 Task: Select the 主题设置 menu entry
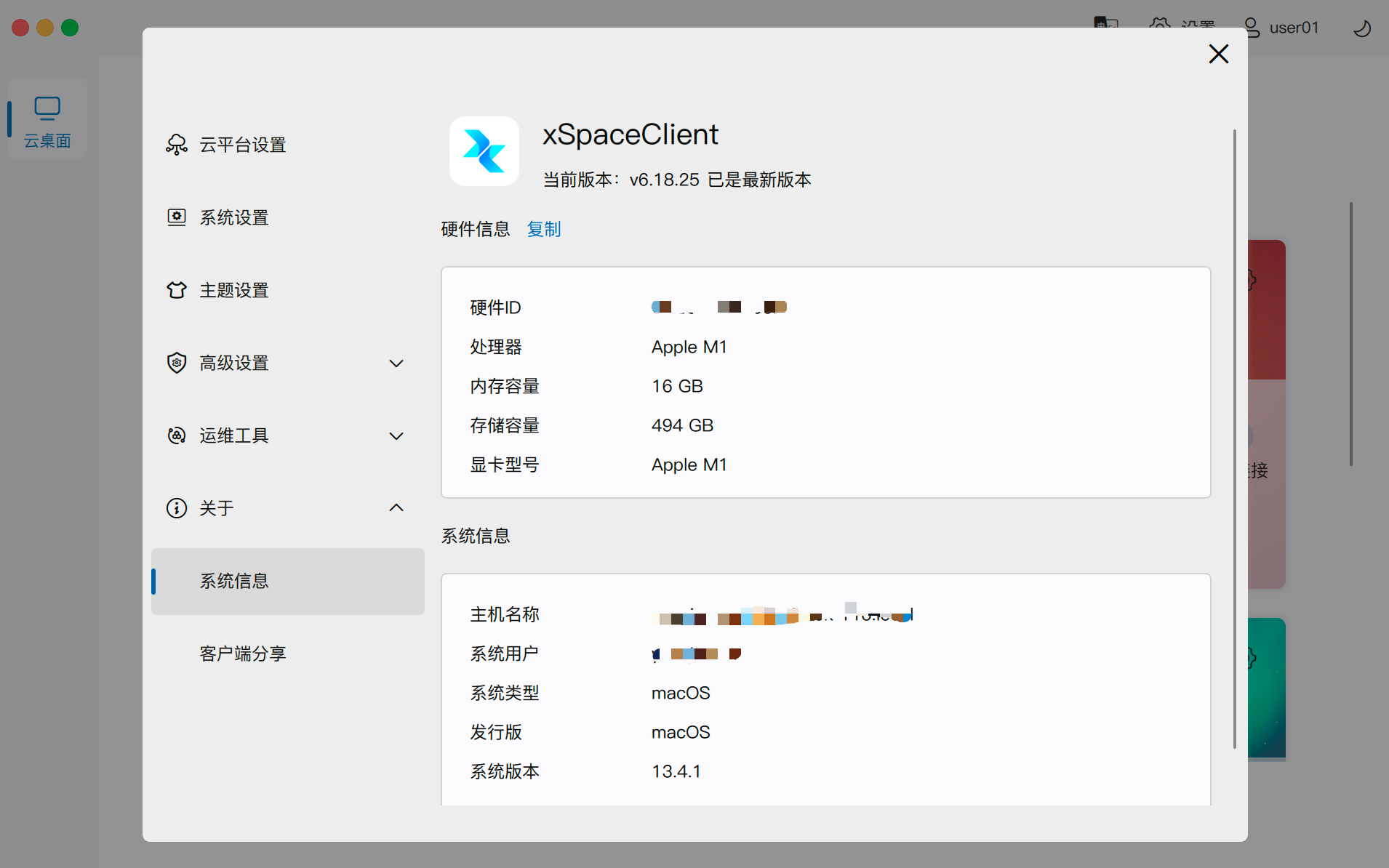tap(234, 290)
